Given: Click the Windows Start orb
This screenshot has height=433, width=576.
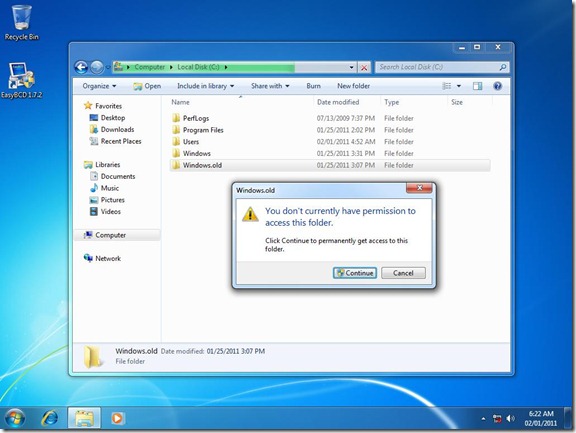Looking at the screenshot, I should [14, 418].
